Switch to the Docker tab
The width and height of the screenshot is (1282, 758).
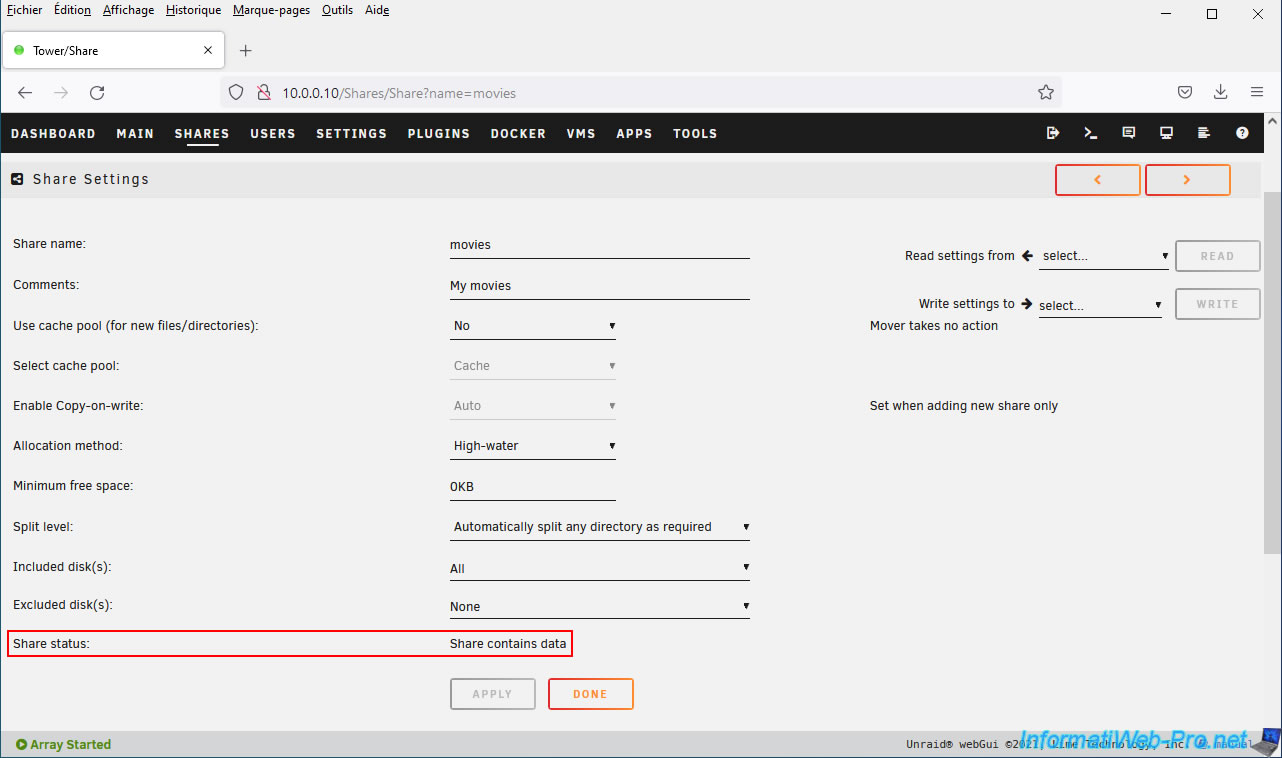click(x=518, y=134)
